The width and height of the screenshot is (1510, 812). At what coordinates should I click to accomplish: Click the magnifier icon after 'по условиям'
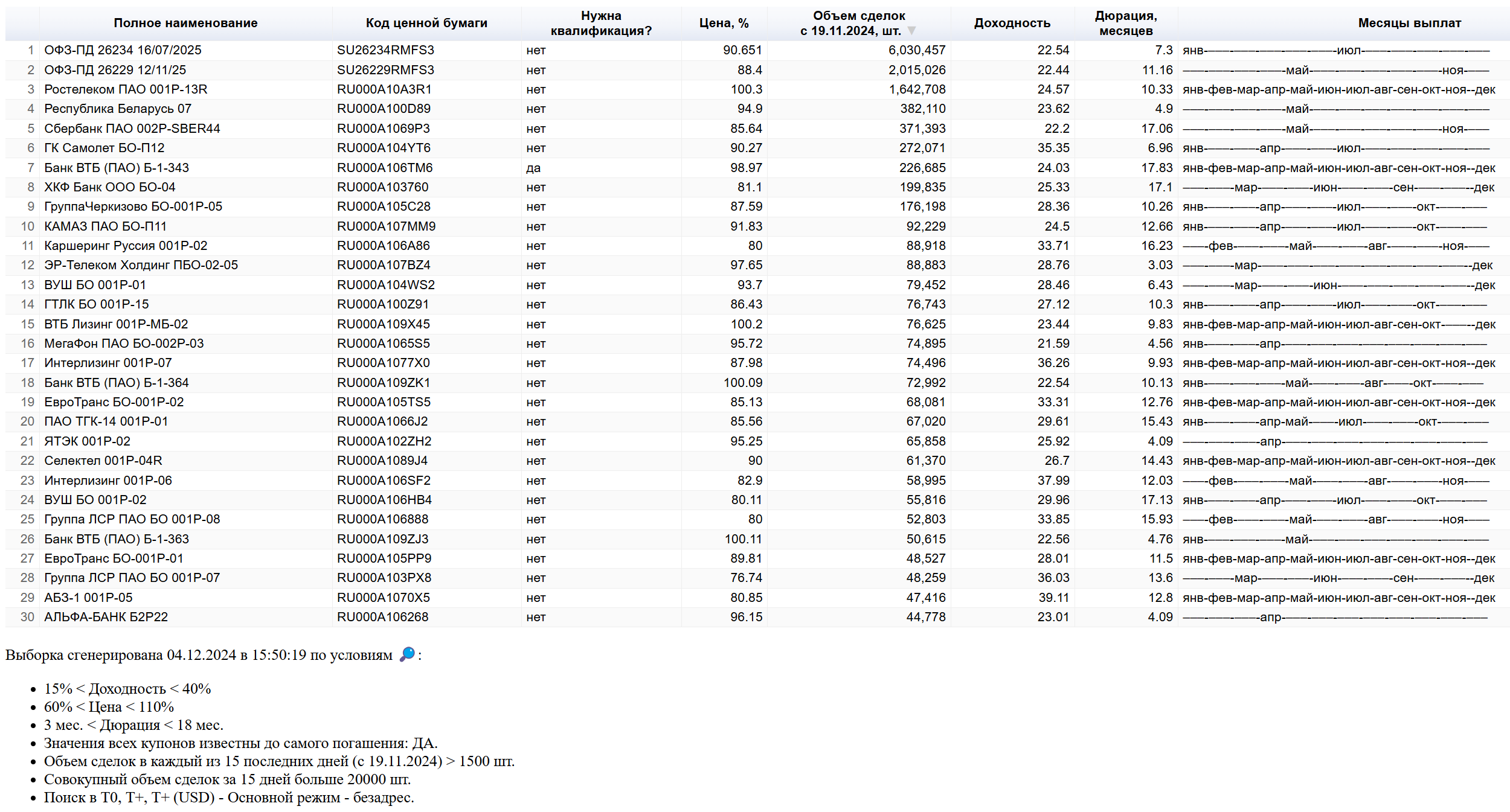coord(408,654)
